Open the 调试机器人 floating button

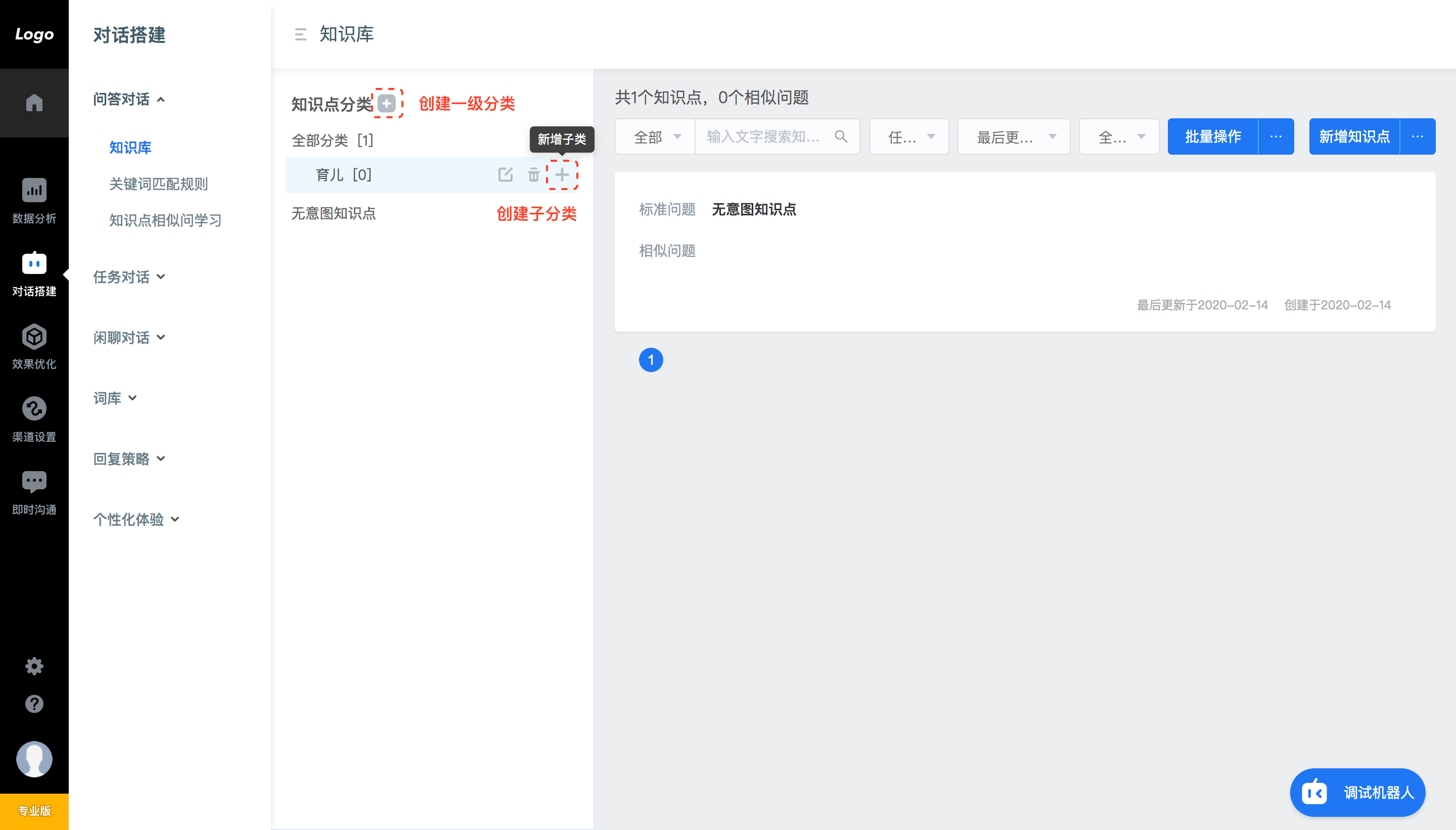(1357, 793)
